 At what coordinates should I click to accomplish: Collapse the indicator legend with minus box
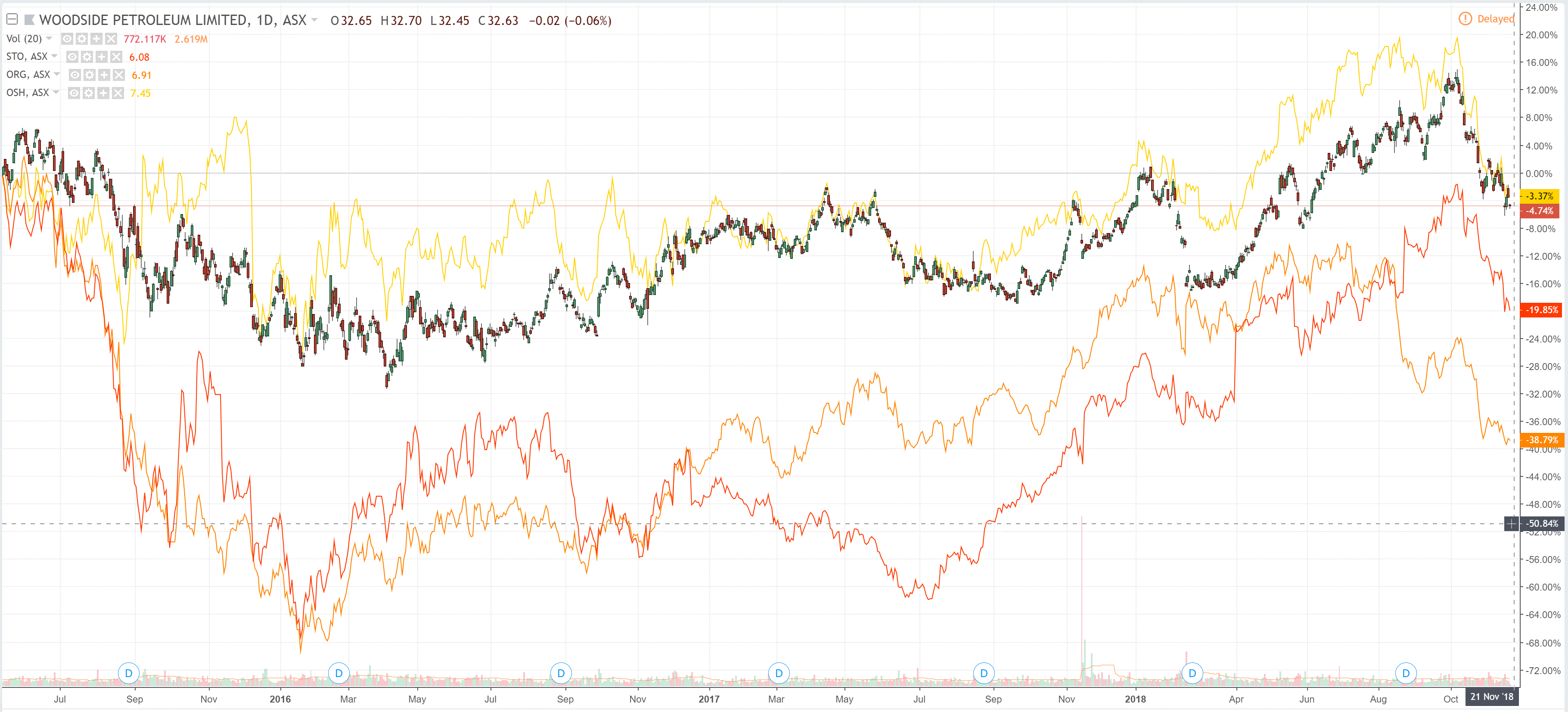point(12,19)
